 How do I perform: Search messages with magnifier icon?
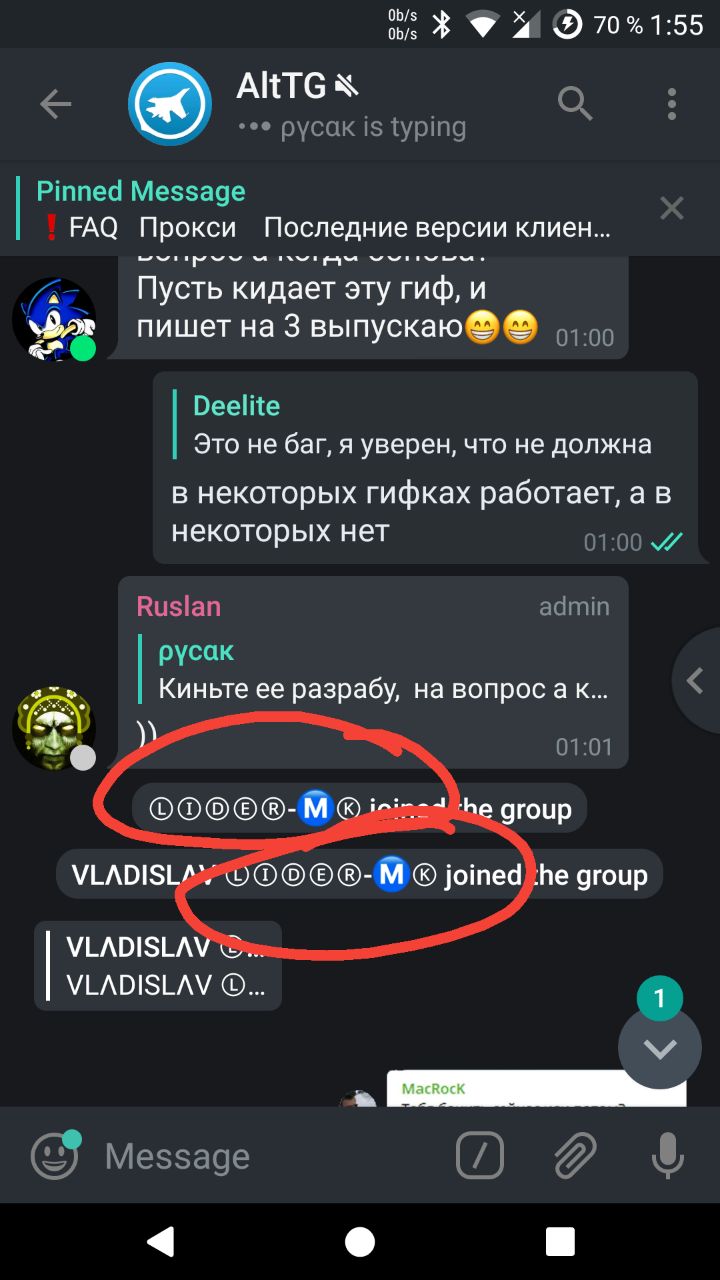[x=575, y=104]
